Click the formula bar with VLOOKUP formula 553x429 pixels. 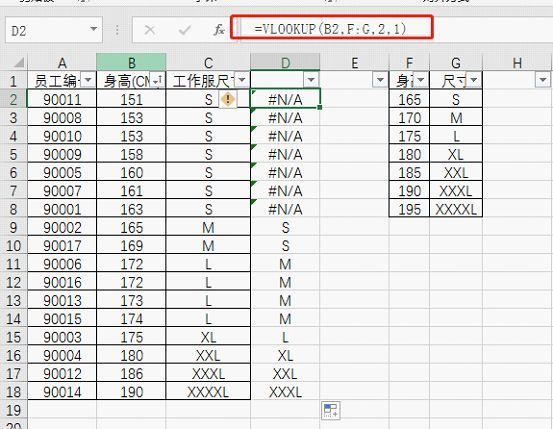[x=332, y=28]
